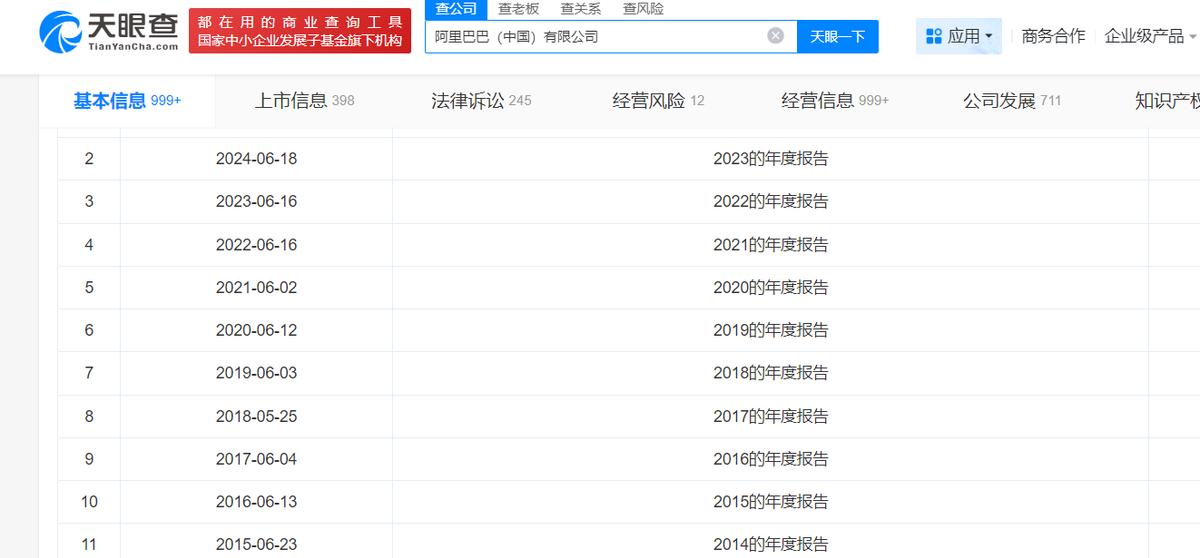Clear the search box with X icon

point(775,36)
